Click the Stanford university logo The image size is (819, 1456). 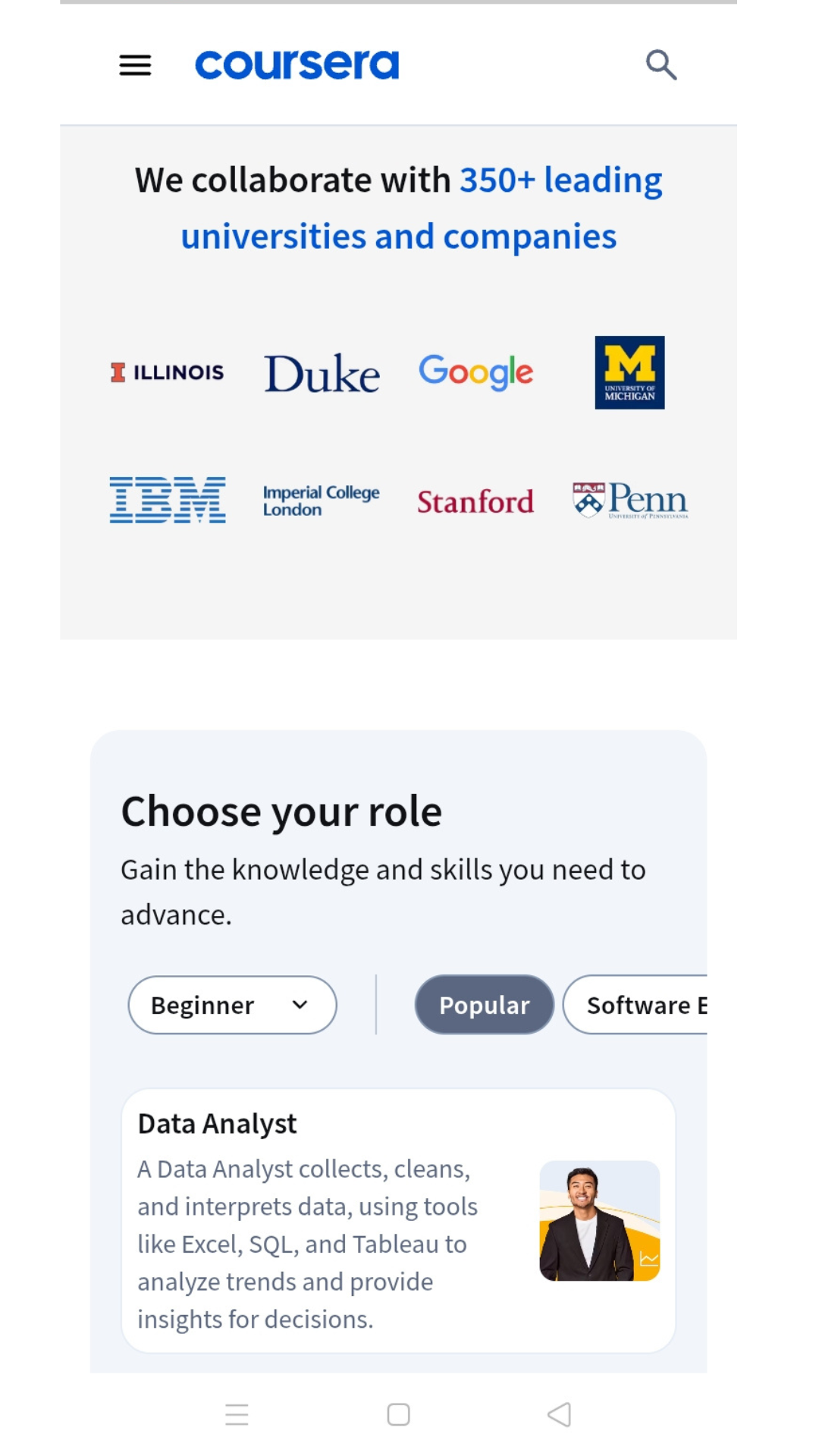pyautogui.click(x=475, y=501)
